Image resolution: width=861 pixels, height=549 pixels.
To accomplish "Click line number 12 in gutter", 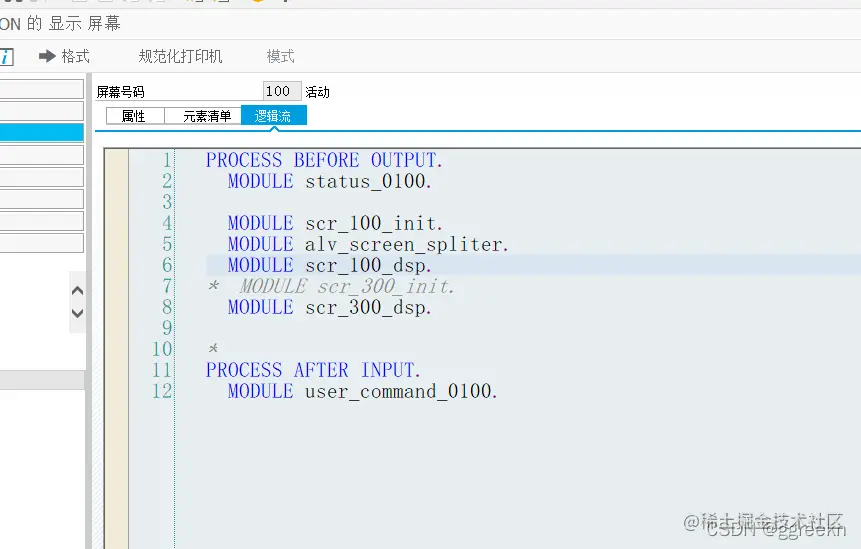I will pyautogui.click(x=162, y=391).
